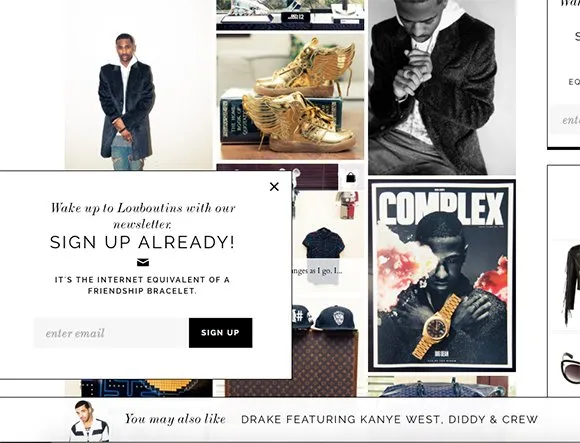The image size is (580, 443).
Task: Open the blue patterned bag photo
Action: (442, 387)
